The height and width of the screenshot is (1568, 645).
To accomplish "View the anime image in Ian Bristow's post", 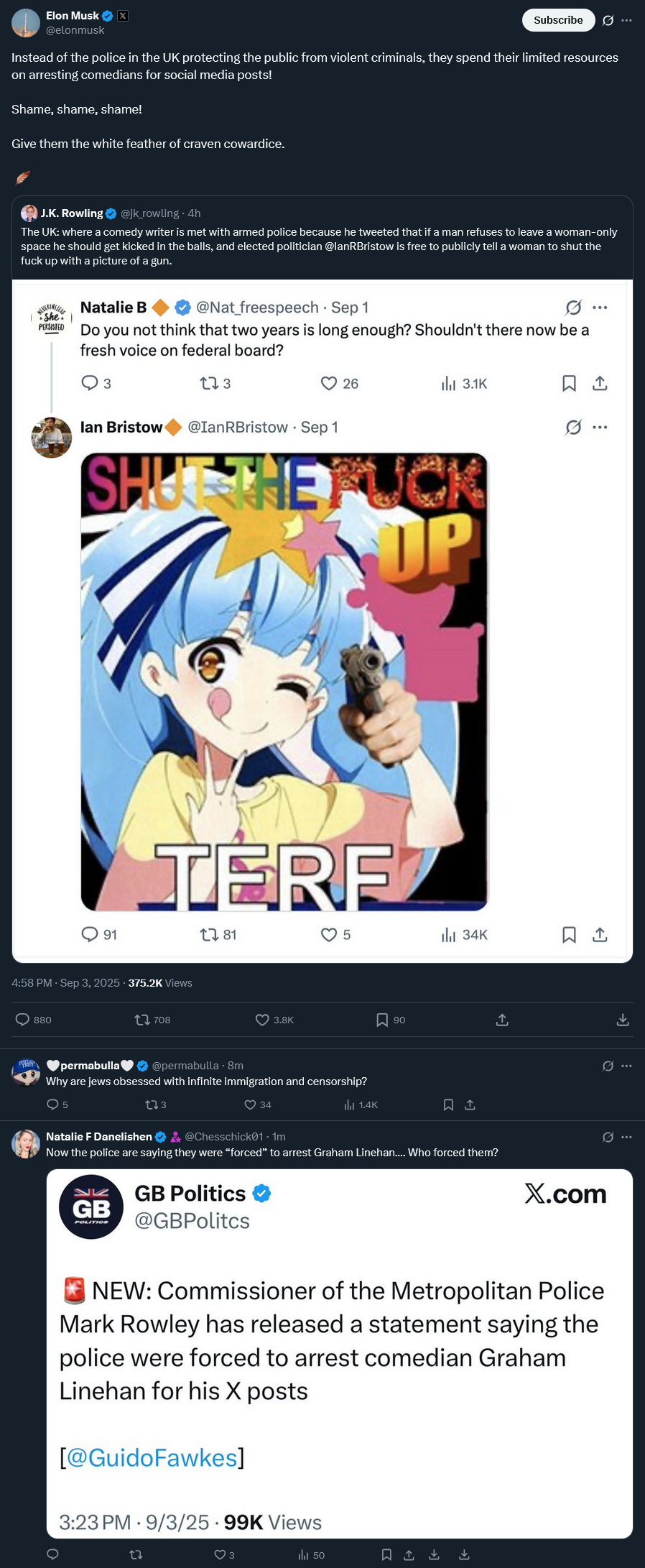I will coord(284,682).
